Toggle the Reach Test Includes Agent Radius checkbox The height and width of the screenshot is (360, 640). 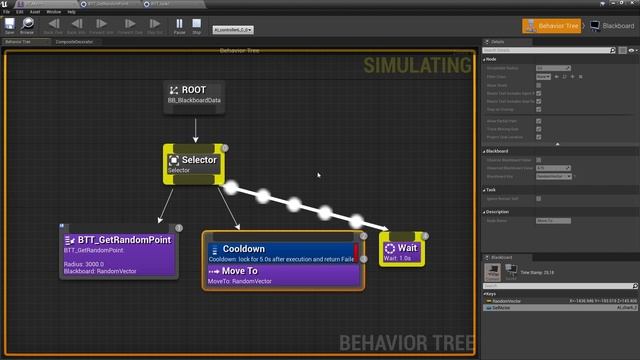click(538, 93)
